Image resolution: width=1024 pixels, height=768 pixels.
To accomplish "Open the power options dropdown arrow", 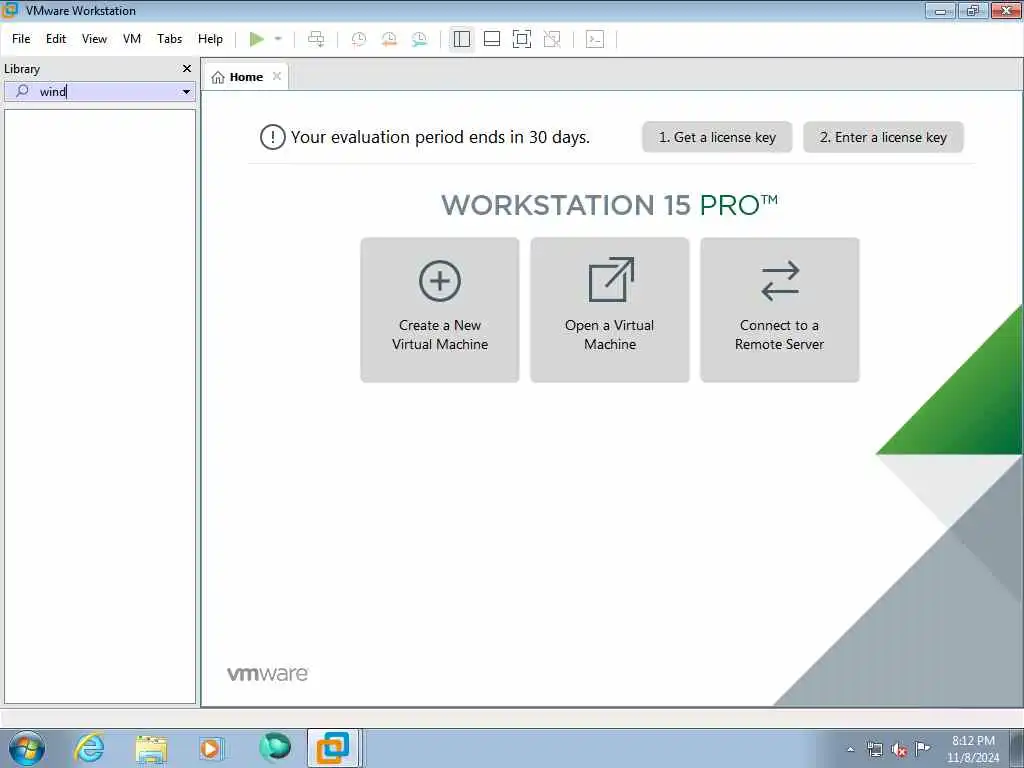I will (278, 39).
